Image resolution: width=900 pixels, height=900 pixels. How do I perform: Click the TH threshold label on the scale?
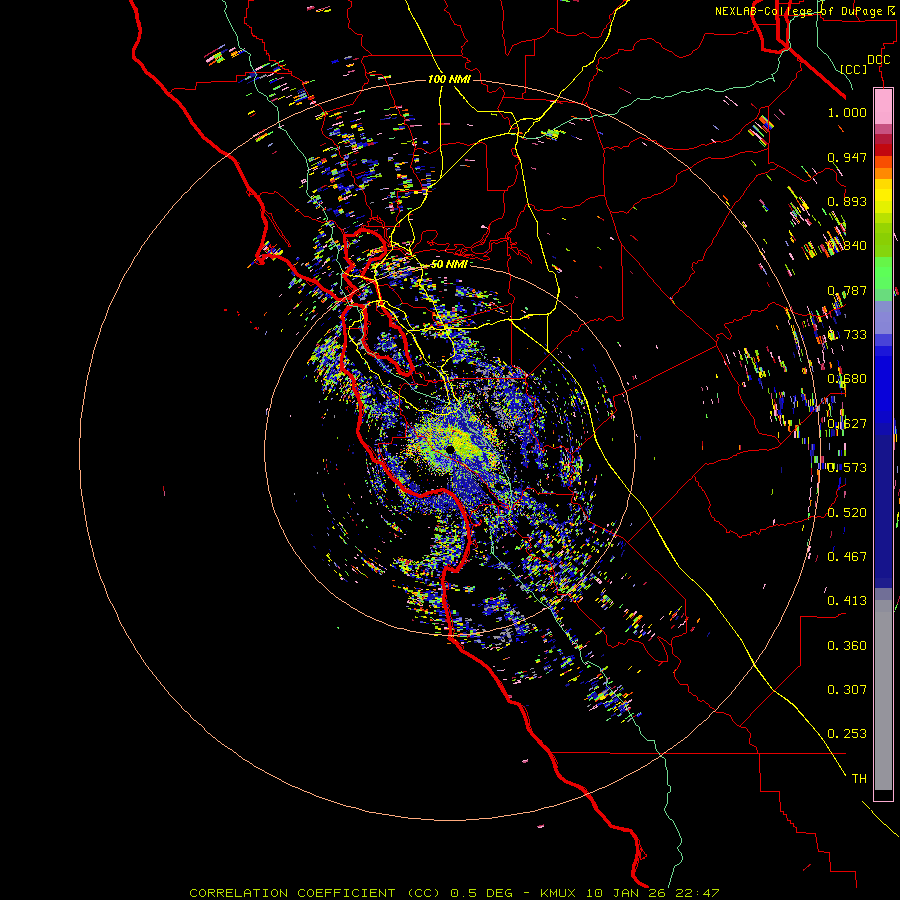(x=859, y=779)
